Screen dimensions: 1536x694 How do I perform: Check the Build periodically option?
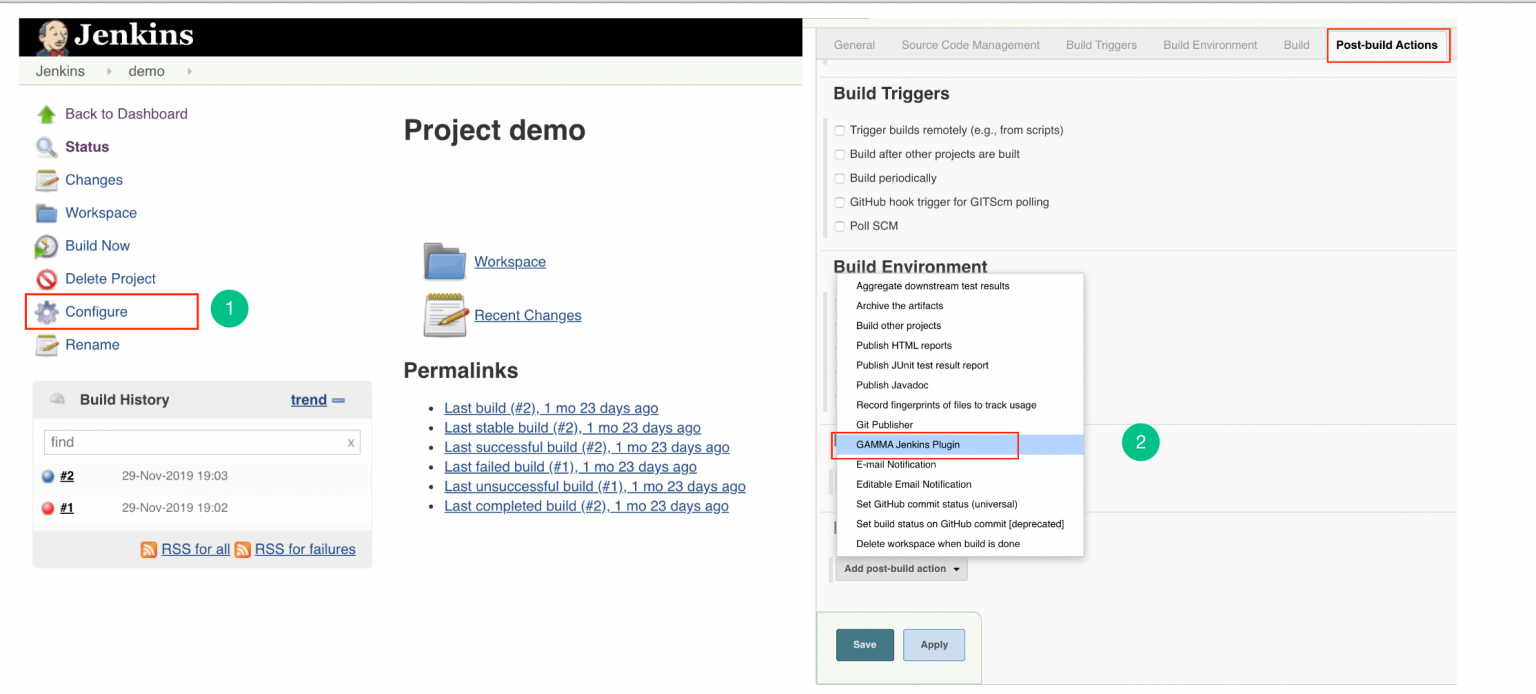[x=839, y=177]
